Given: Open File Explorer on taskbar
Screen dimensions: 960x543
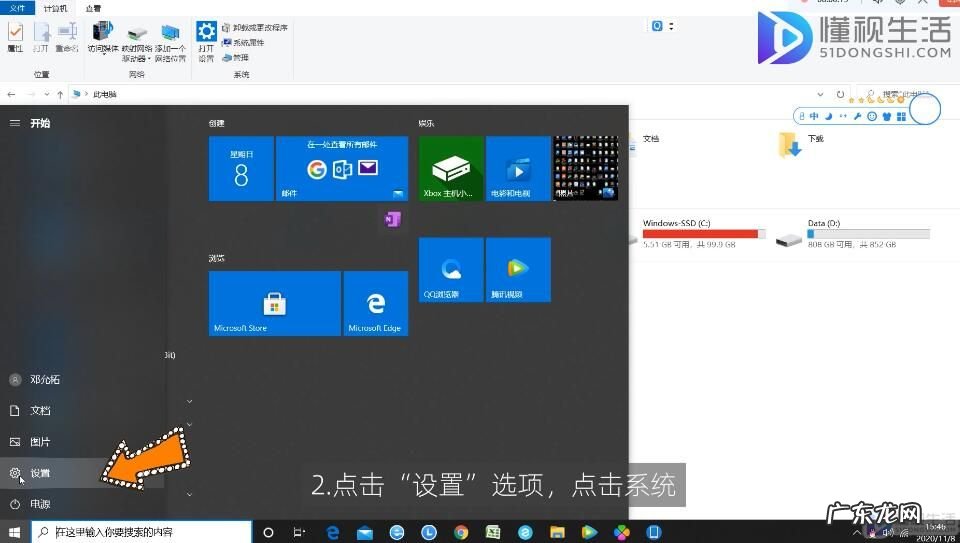Looking at the screenshot, I should [557, 533].
